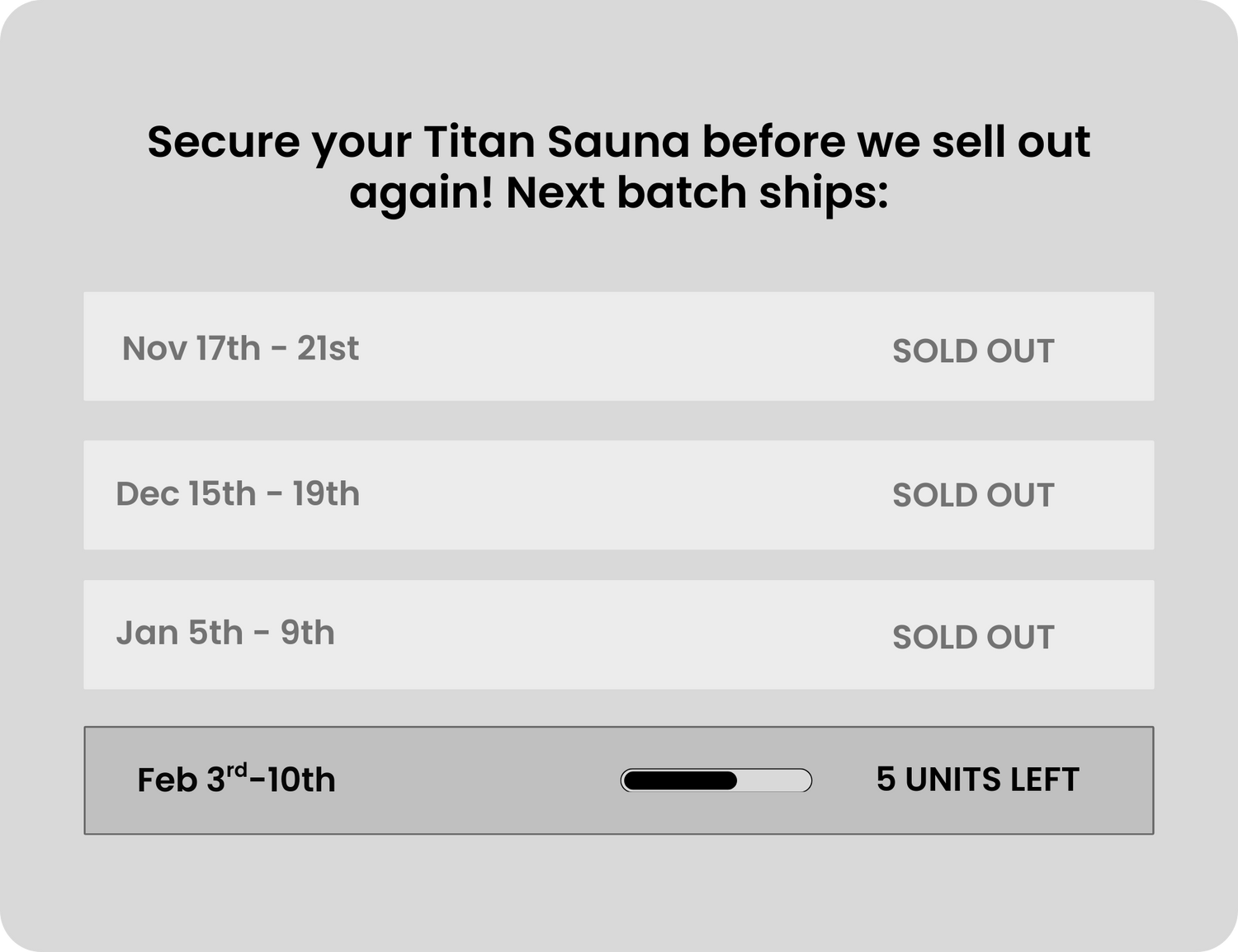The image size is (1238, 952).
Task: Click the stock progress bar
Action: [716, 780]
